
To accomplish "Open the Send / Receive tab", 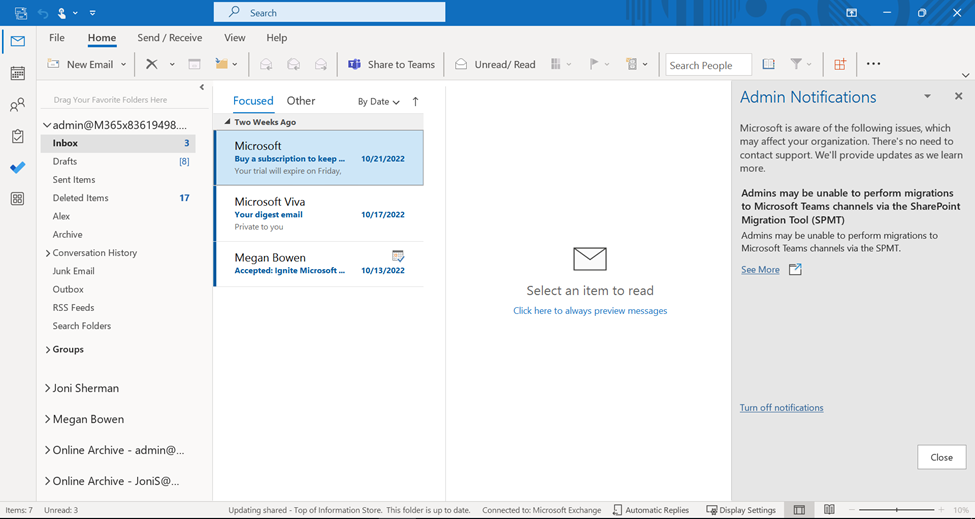I will pos(170,38).
